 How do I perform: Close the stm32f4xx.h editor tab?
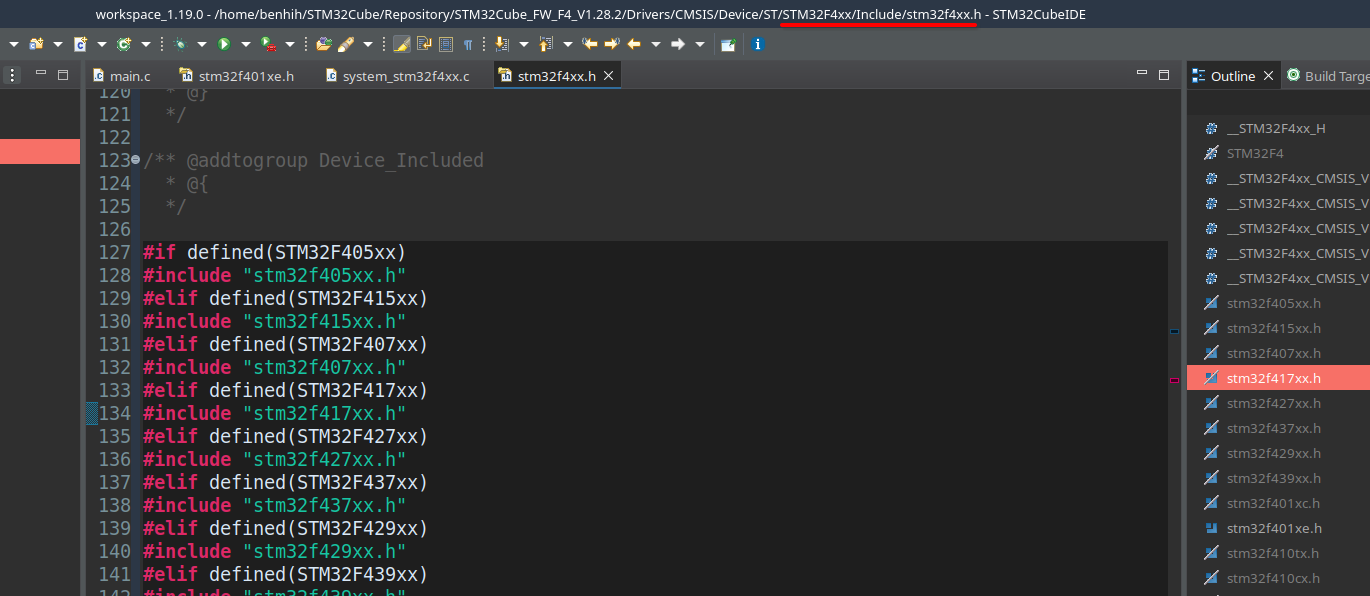click(609, 75)
